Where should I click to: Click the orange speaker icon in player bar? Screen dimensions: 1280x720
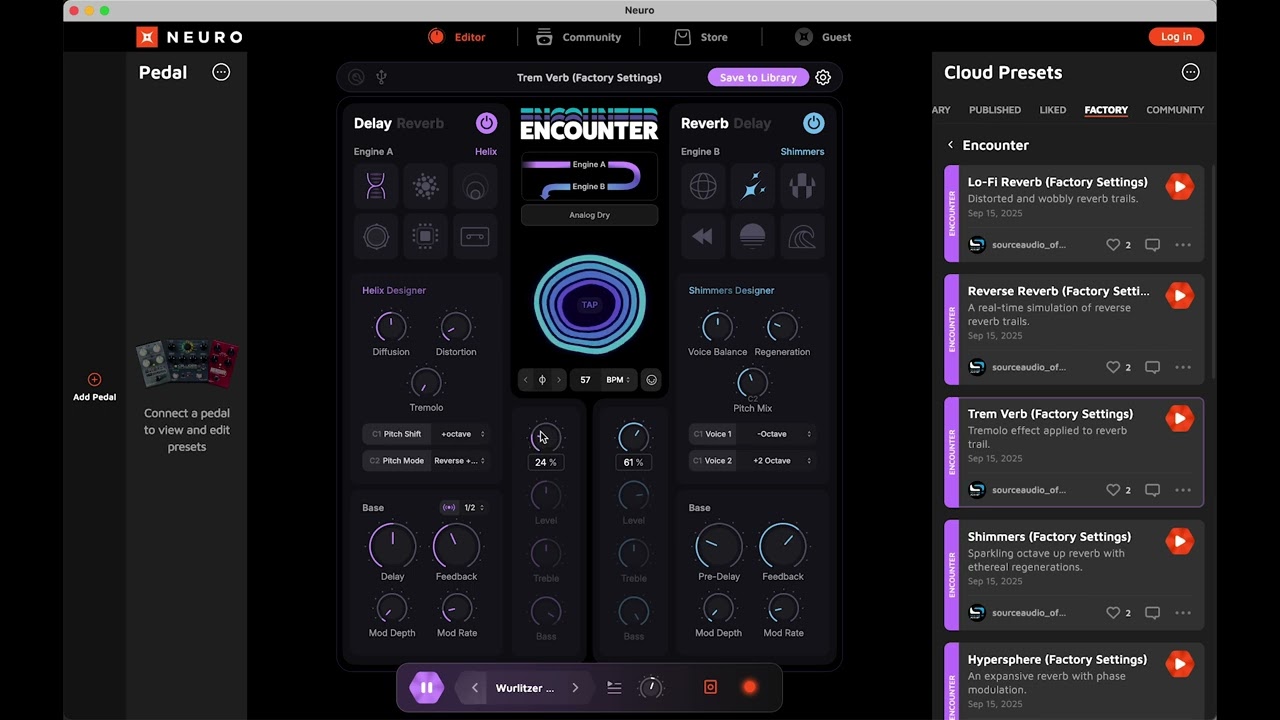(x=710, y=687)
